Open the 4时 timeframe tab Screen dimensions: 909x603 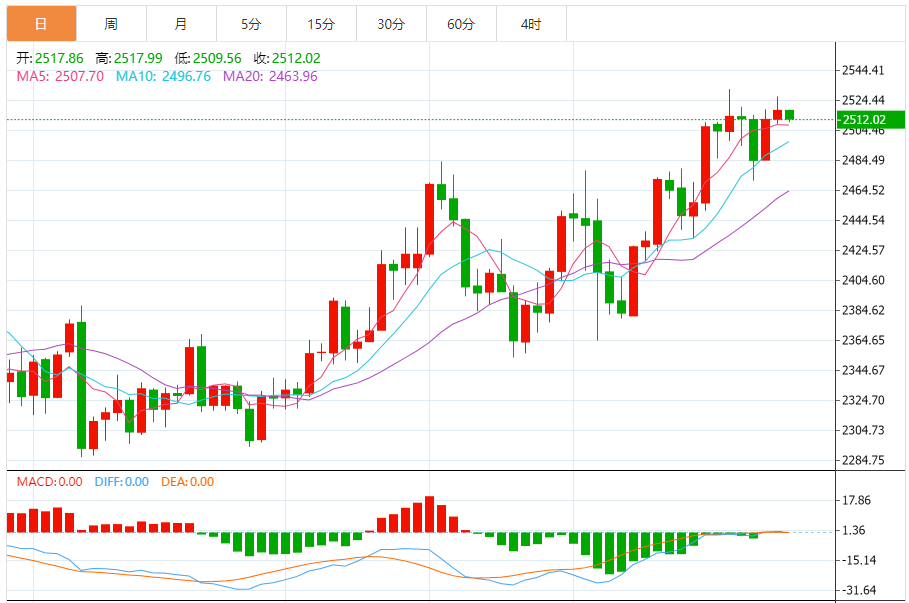coord(531,24)
